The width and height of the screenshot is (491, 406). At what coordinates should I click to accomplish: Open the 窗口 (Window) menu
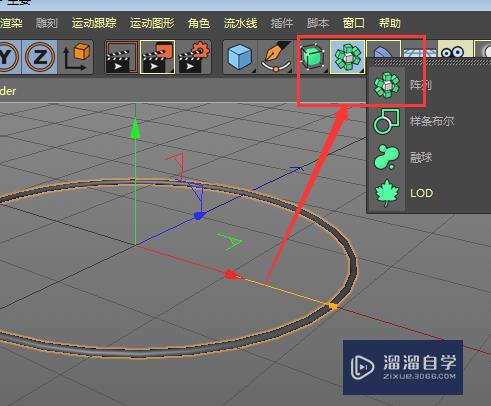(x=354, y=23)
